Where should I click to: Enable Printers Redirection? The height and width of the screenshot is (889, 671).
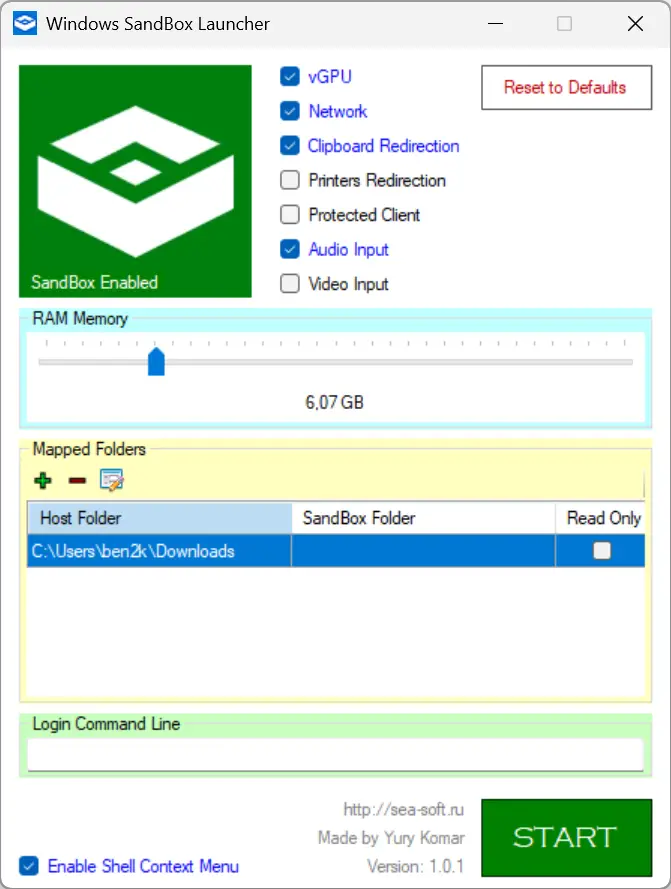[290, 180]
